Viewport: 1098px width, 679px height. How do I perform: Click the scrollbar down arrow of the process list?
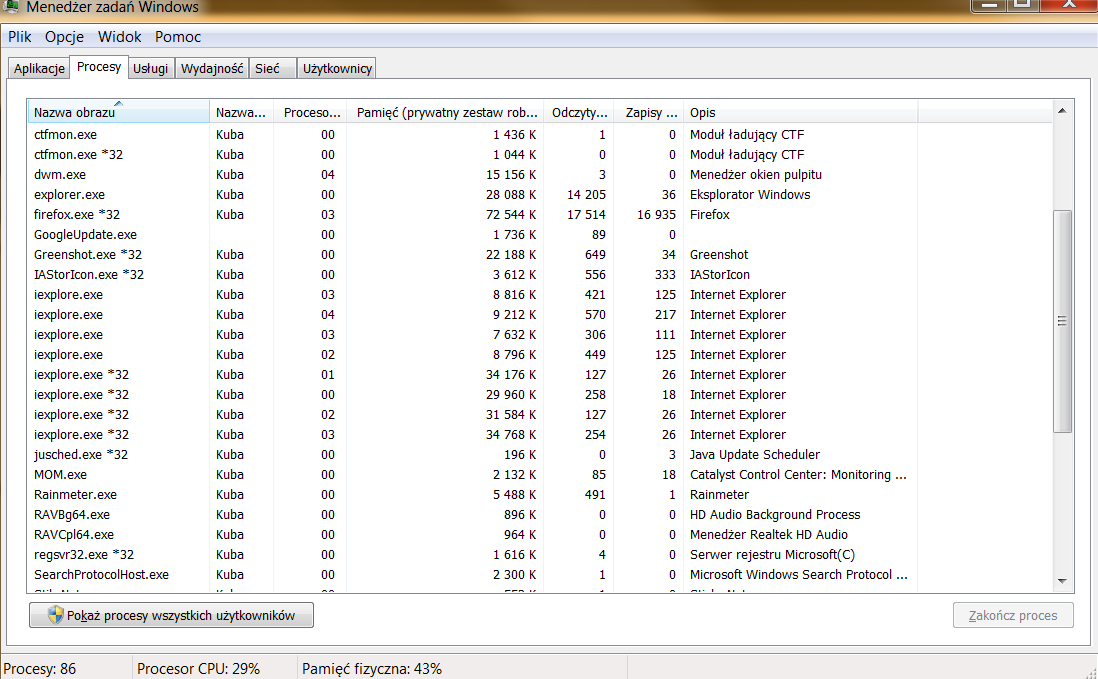point(1062,582)
